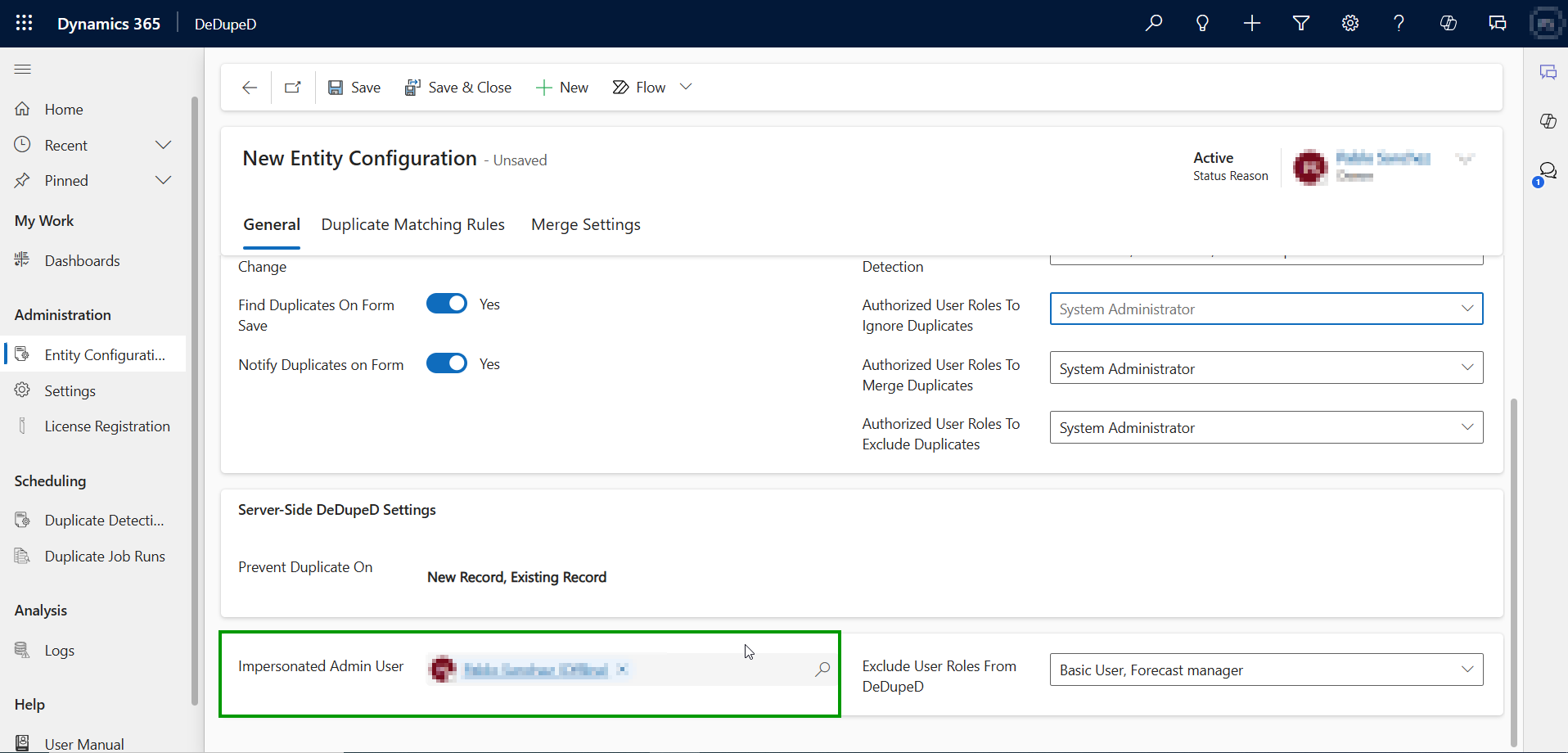Click the help question mark icon
Screen dimensions: 1568x753
tap(1399, 23)
